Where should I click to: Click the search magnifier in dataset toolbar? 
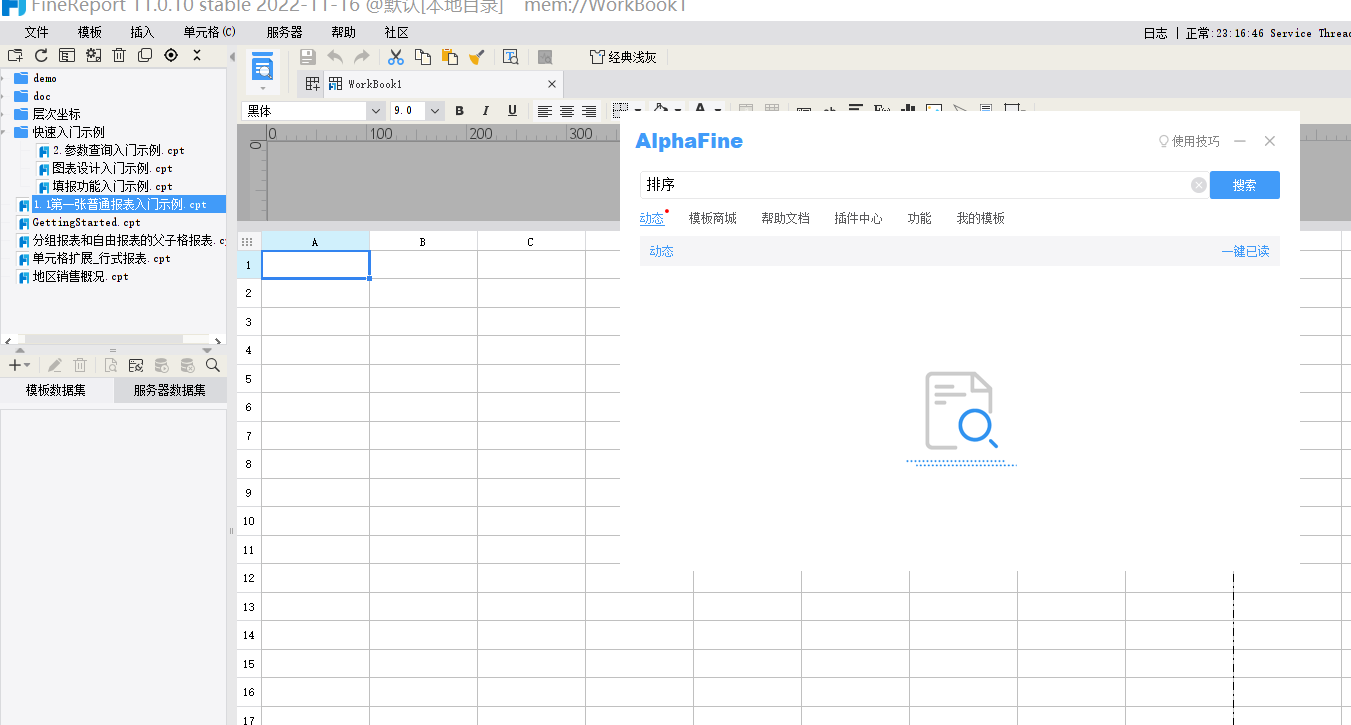click(x=212, y=366)
